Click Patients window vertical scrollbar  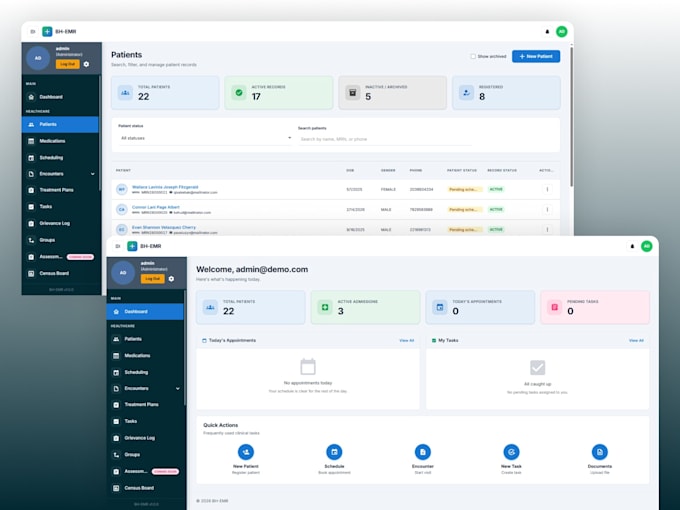[571, 117]
